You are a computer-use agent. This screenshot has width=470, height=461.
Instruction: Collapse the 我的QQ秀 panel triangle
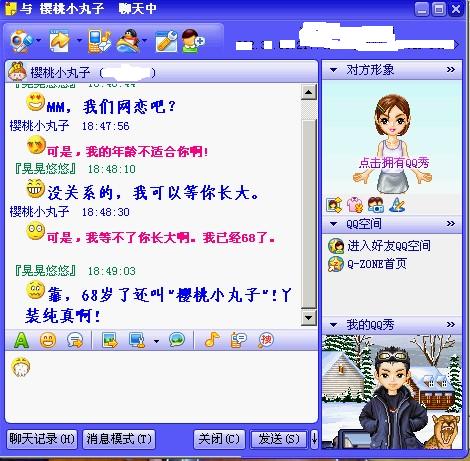pos(333,325)
